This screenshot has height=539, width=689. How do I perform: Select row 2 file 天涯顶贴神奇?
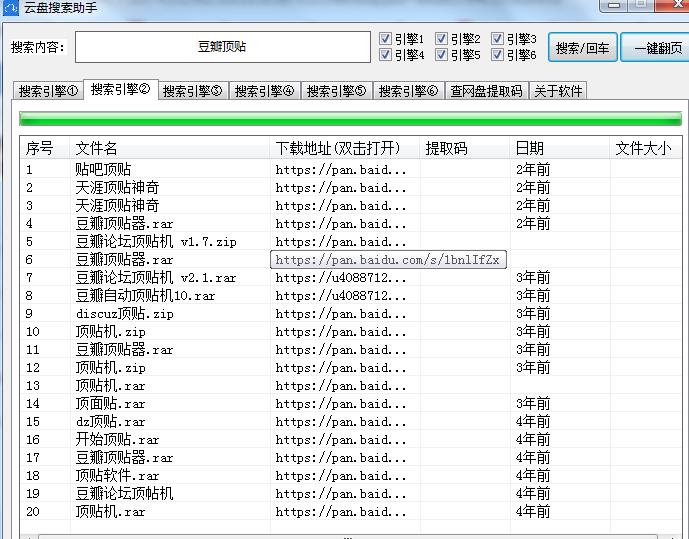click(x=117, y=188)
